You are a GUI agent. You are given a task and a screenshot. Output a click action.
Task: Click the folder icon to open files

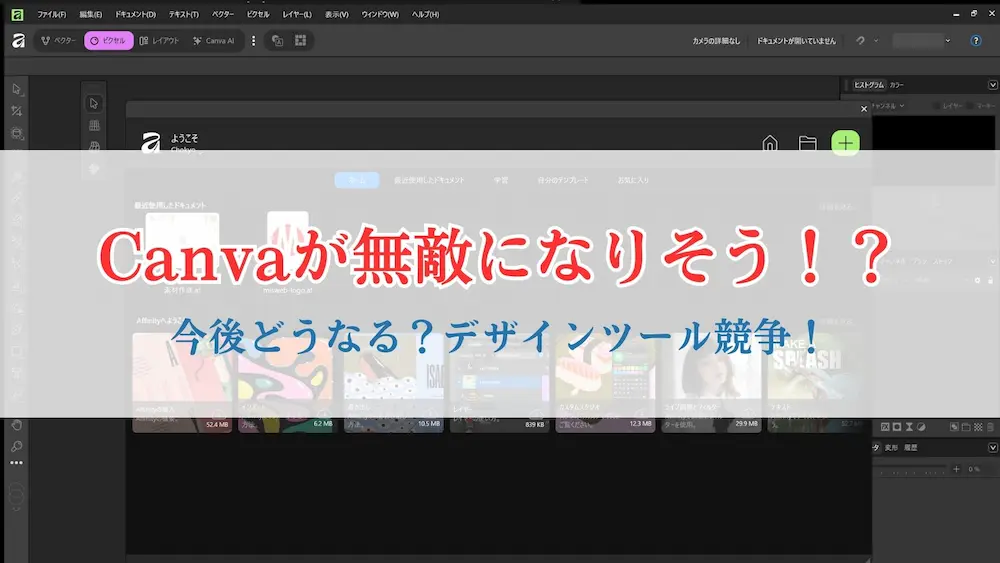(807, 143)
